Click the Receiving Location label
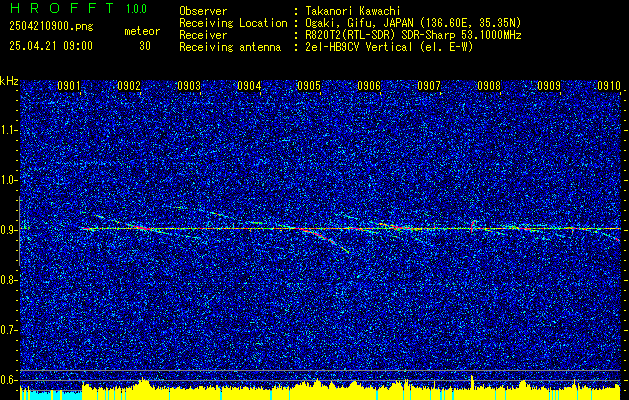Screen dimensions: 629x400 pyautogui.click(x=233, y=23)
